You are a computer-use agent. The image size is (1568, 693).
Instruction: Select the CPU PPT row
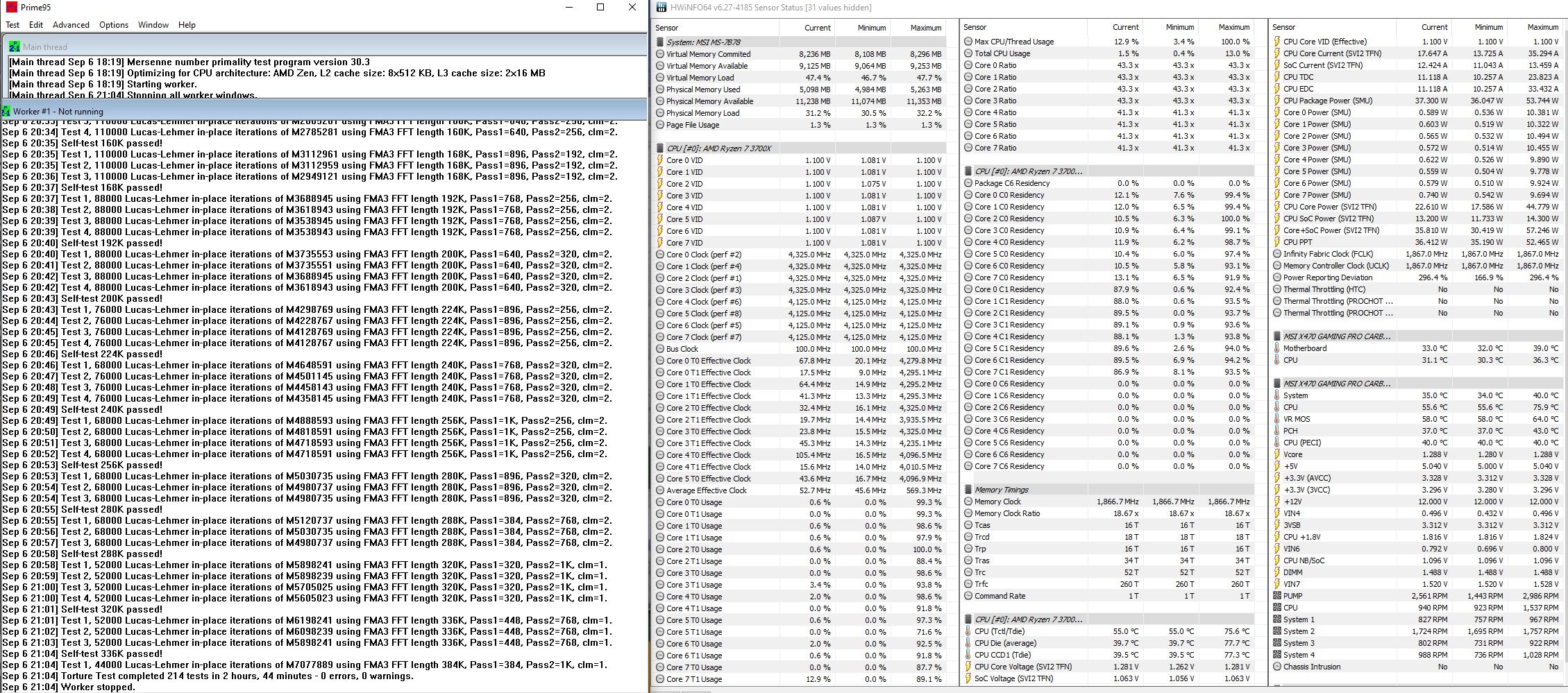[1417, 242]
